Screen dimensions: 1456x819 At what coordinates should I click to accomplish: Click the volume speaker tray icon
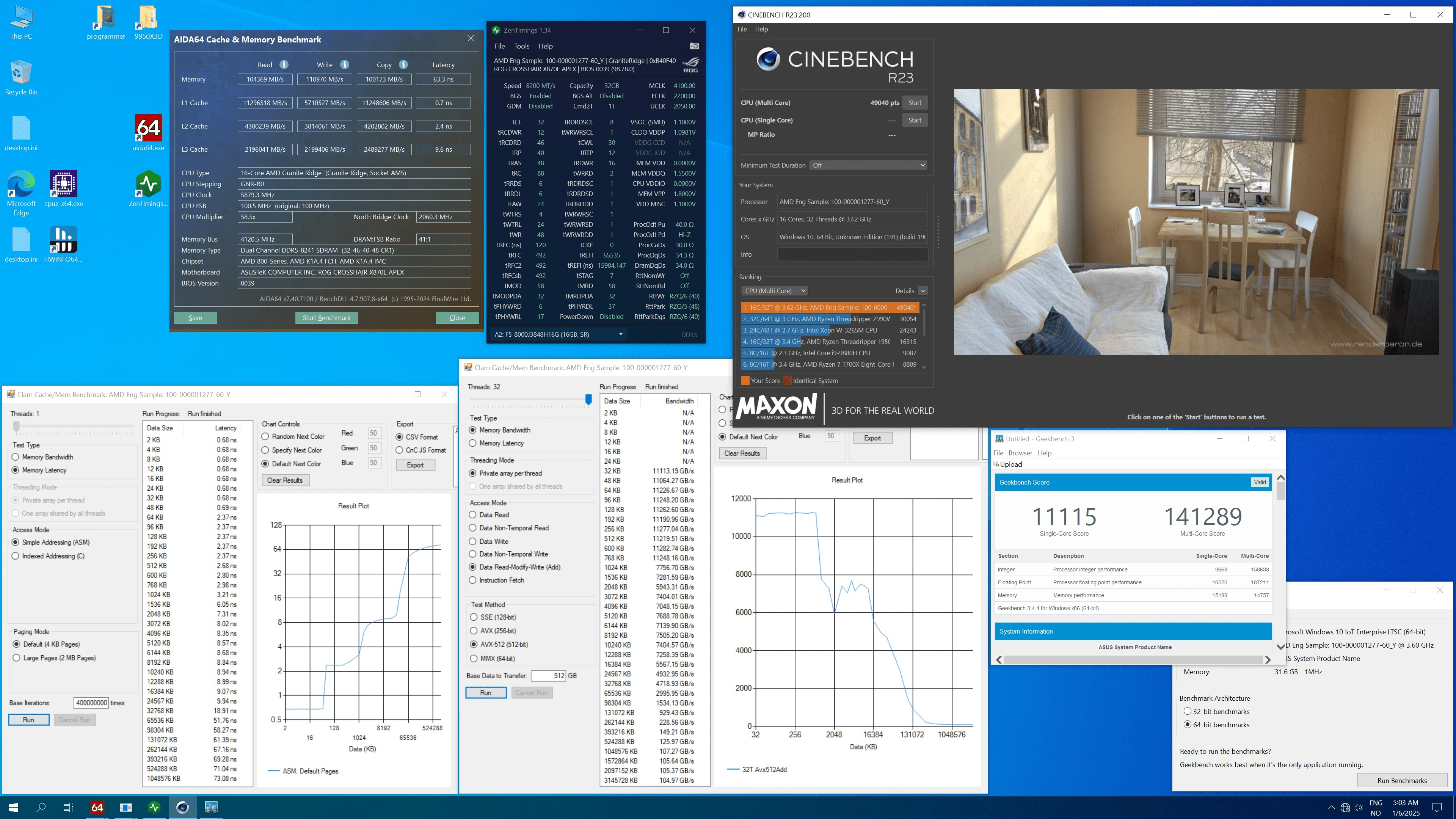coord(1359,807)
